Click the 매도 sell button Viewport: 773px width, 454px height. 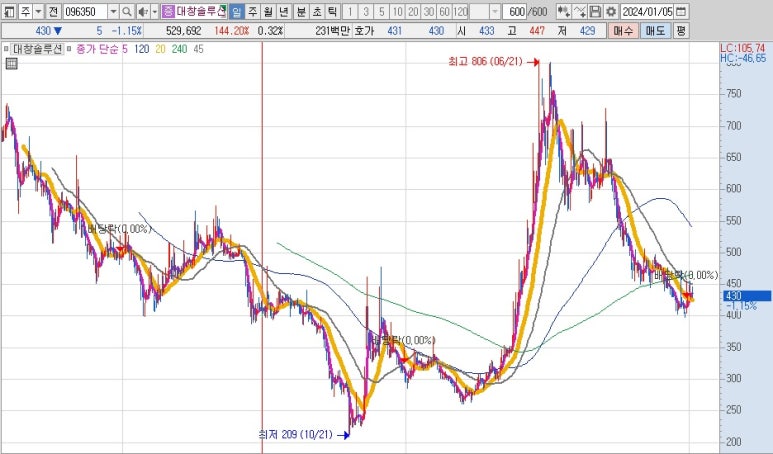(656, 31)
